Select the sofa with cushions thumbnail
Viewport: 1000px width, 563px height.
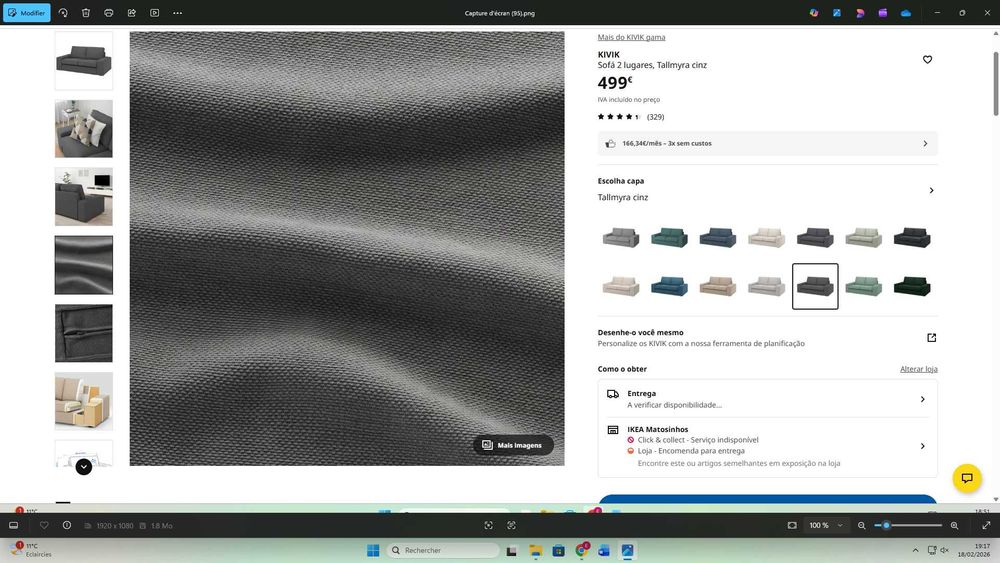[x=84, y=129]
